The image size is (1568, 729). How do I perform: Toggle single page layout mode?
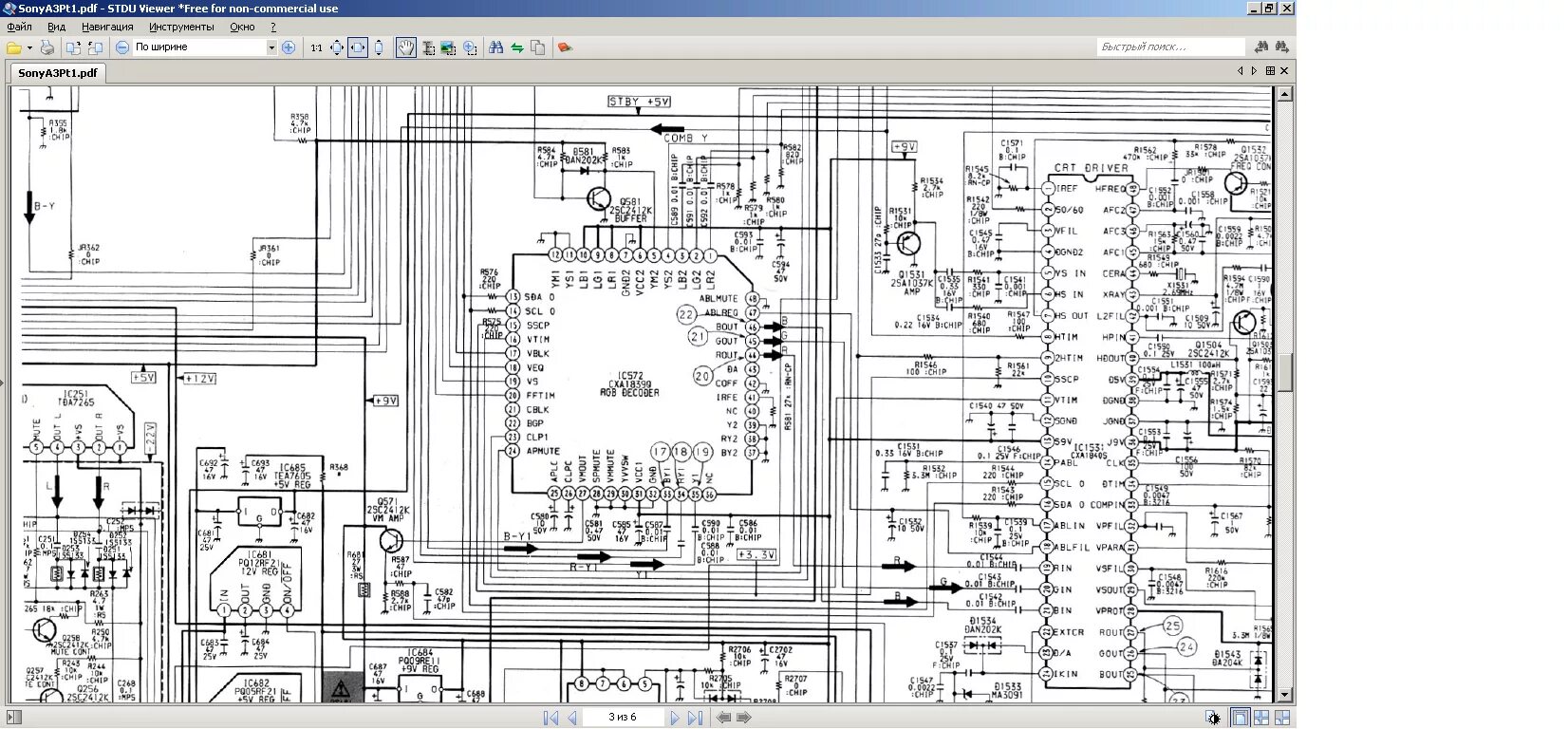coord(1240,719)
